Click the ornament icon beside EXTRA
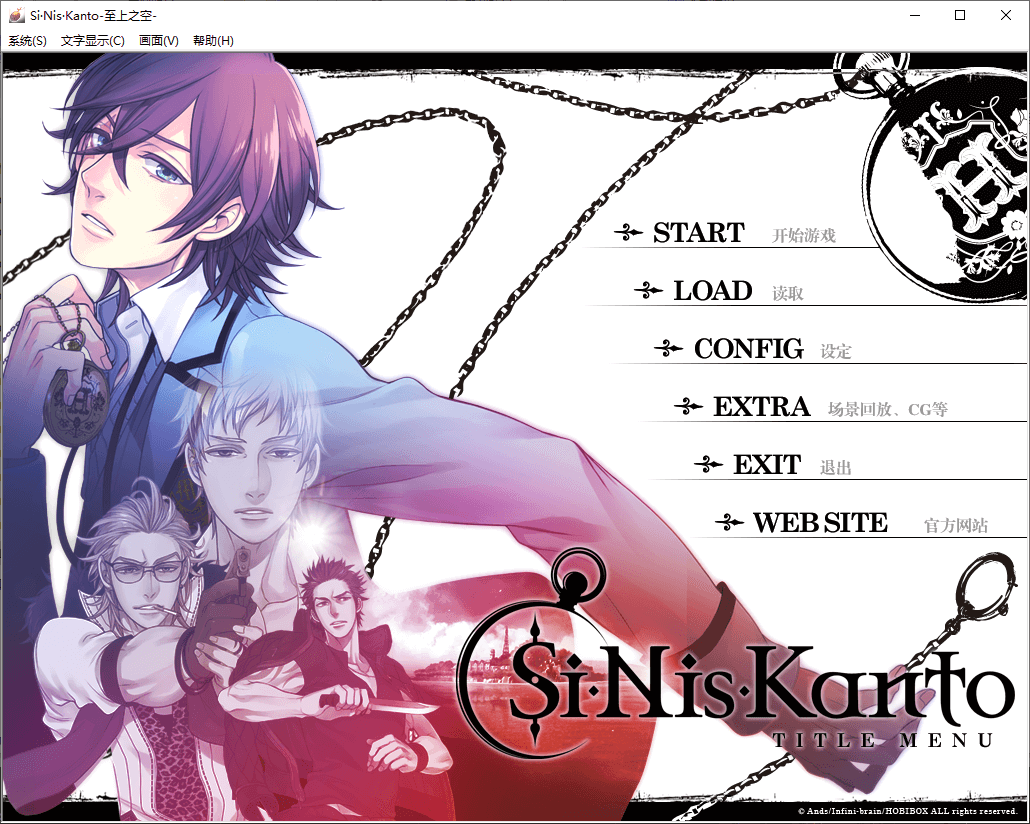This screenshot has height=824, width=1030. tap(688, 407)
